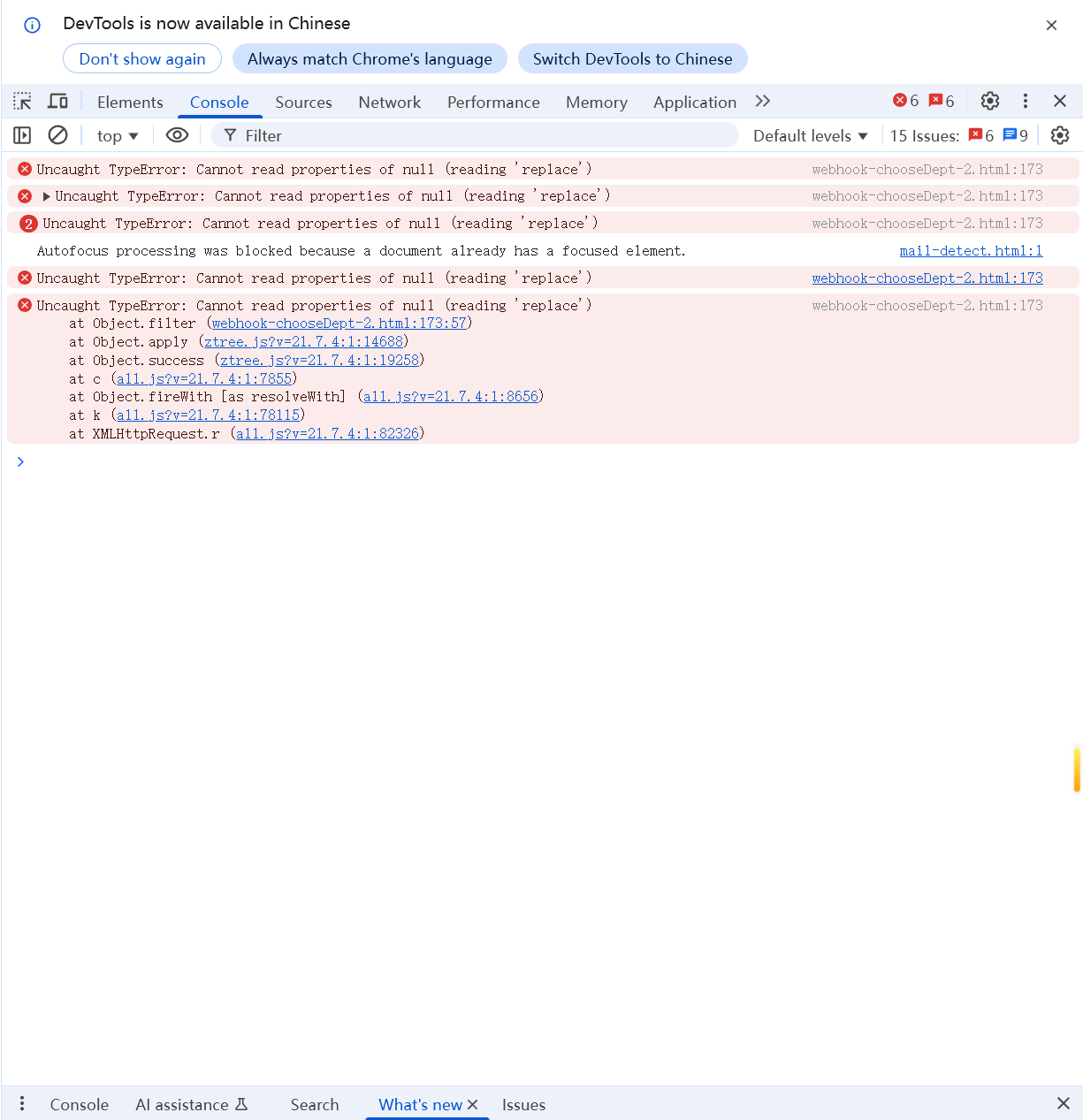The width and height of the screenshot is (1083, 1120).
Task: Click the 15 Issues label
Action: coord(924,135)
